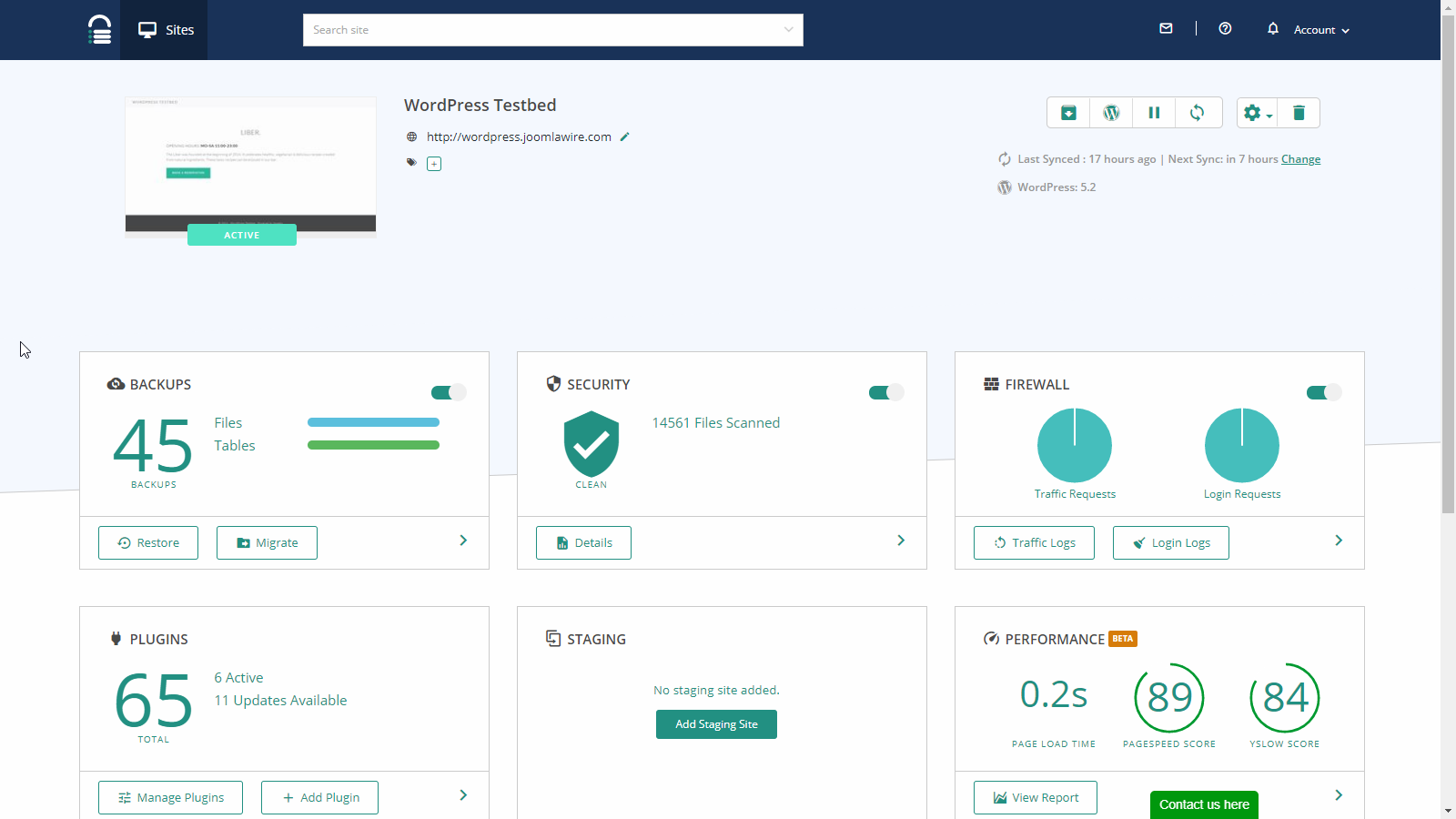Open Login Logs
1456x819 pixels.
[1171, 542]
